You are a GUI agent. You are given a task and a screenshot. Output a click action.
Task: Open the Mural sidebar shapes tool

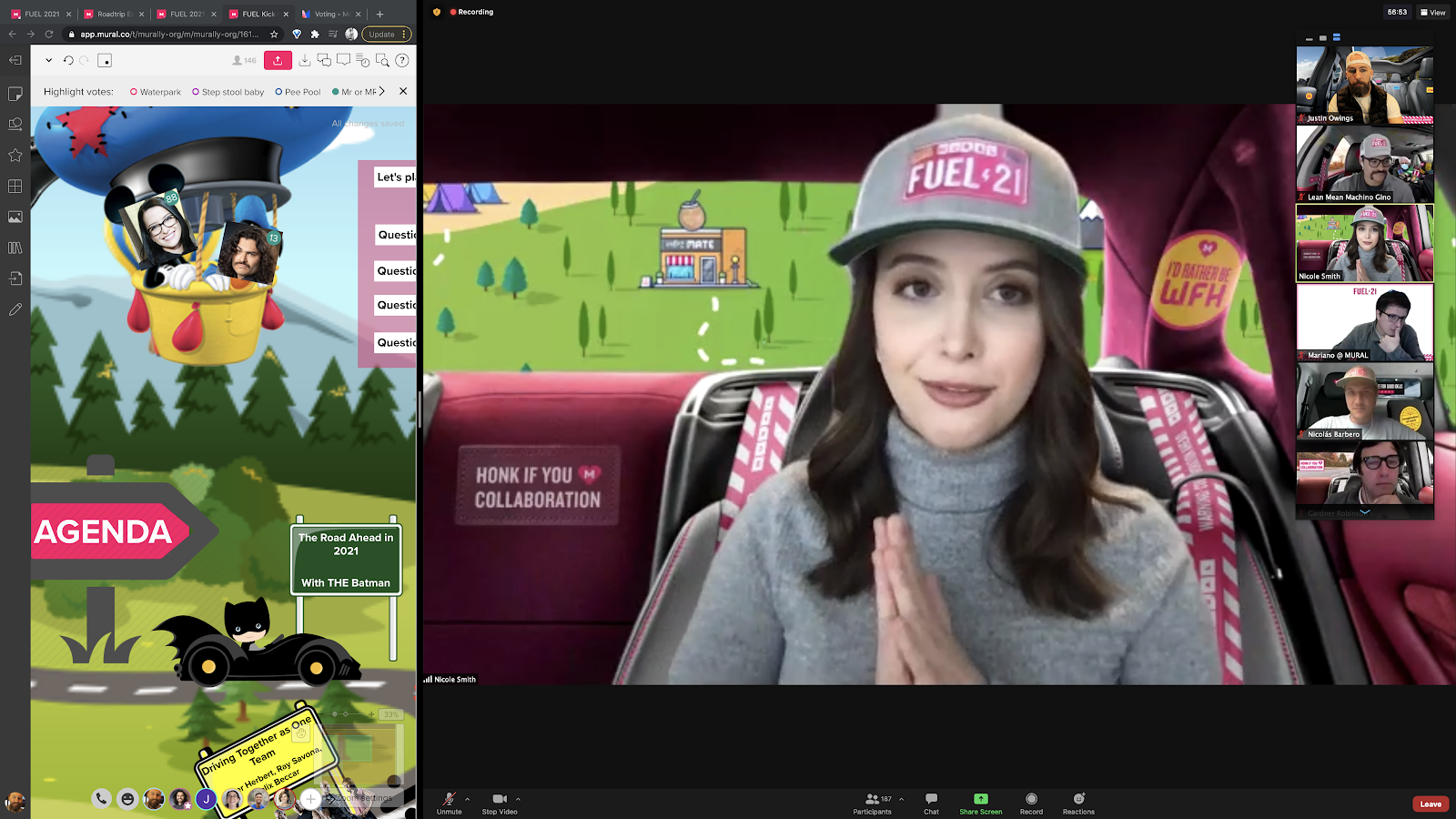point(15,125)
